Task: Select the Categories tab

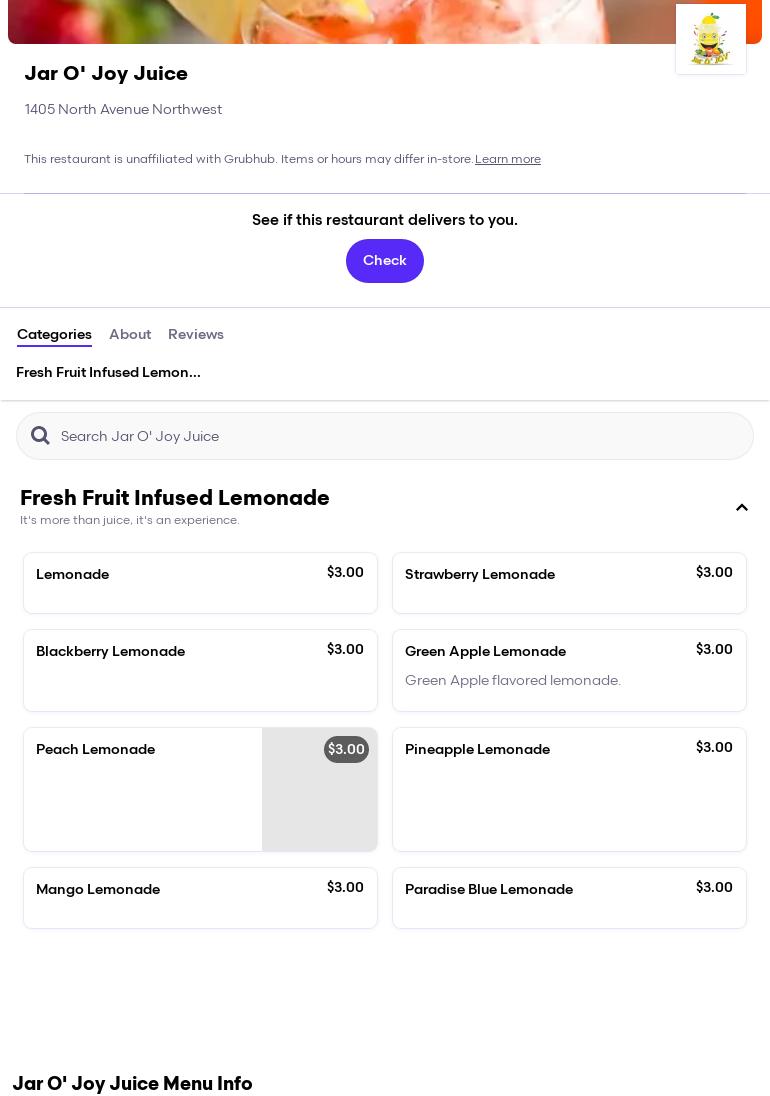Action: click(54, 335)
